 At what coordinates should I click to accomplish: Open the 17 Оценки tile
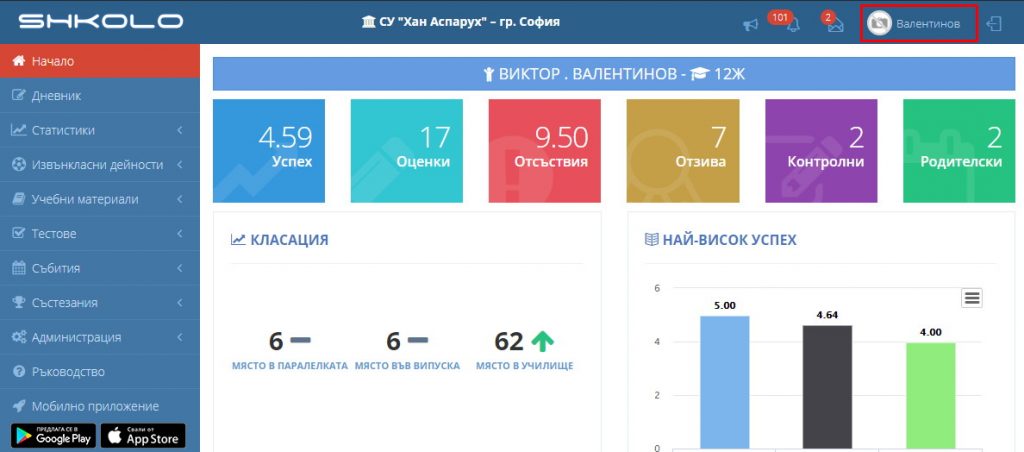coord(407,151)
